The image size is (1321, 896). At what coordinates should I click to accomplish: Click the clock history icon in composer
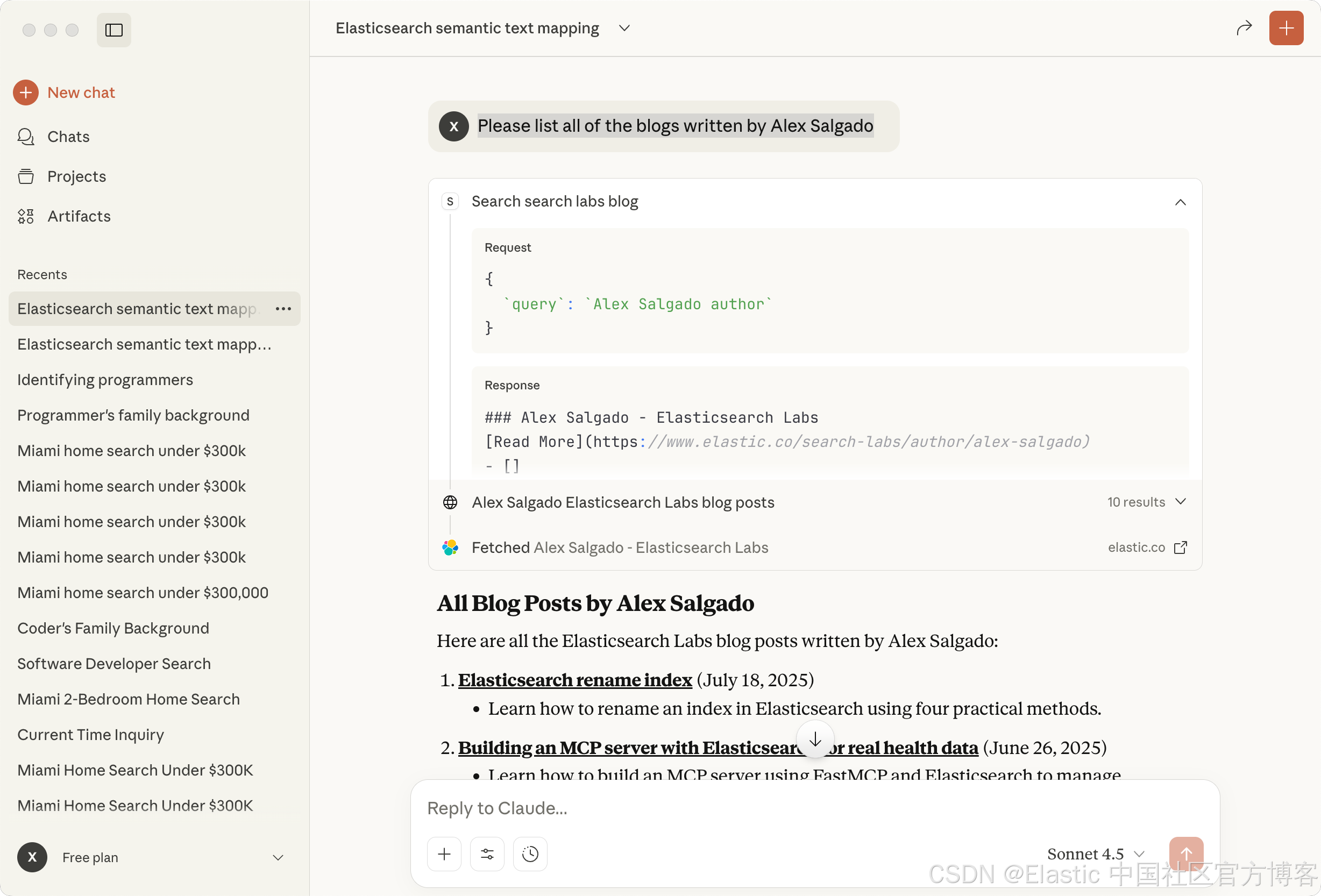point(530,854)
